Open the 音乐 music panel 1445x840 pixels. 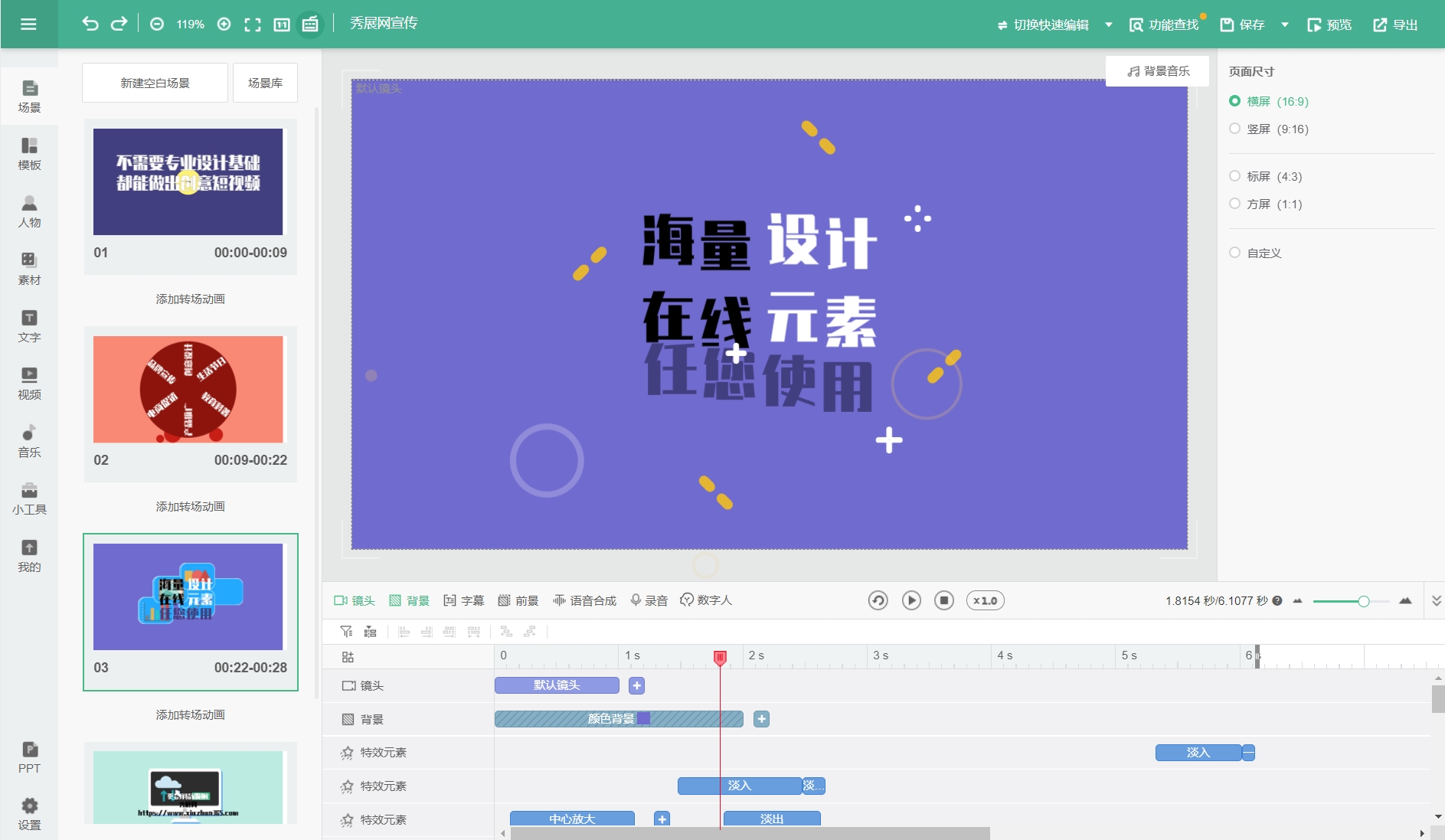[x=29, y=441]
